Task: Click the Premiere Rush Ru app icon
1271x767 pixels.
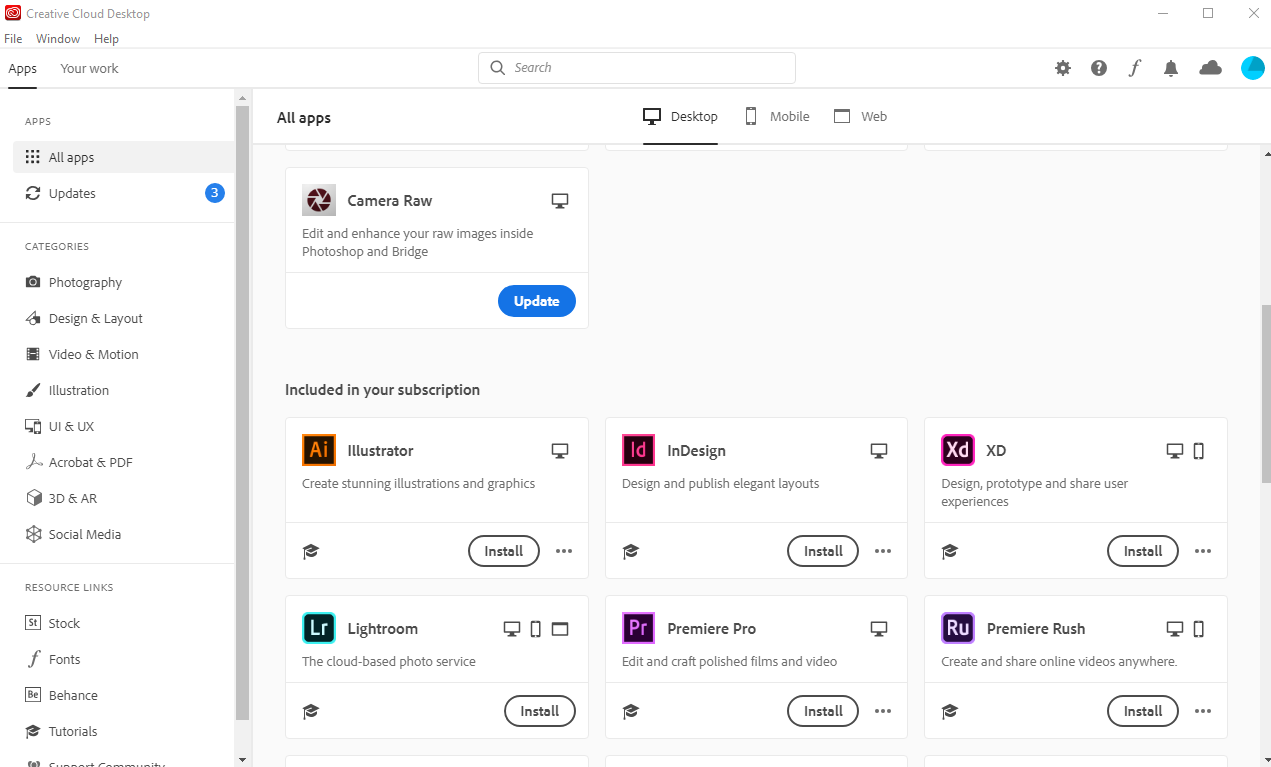Action: coord(958,628)
